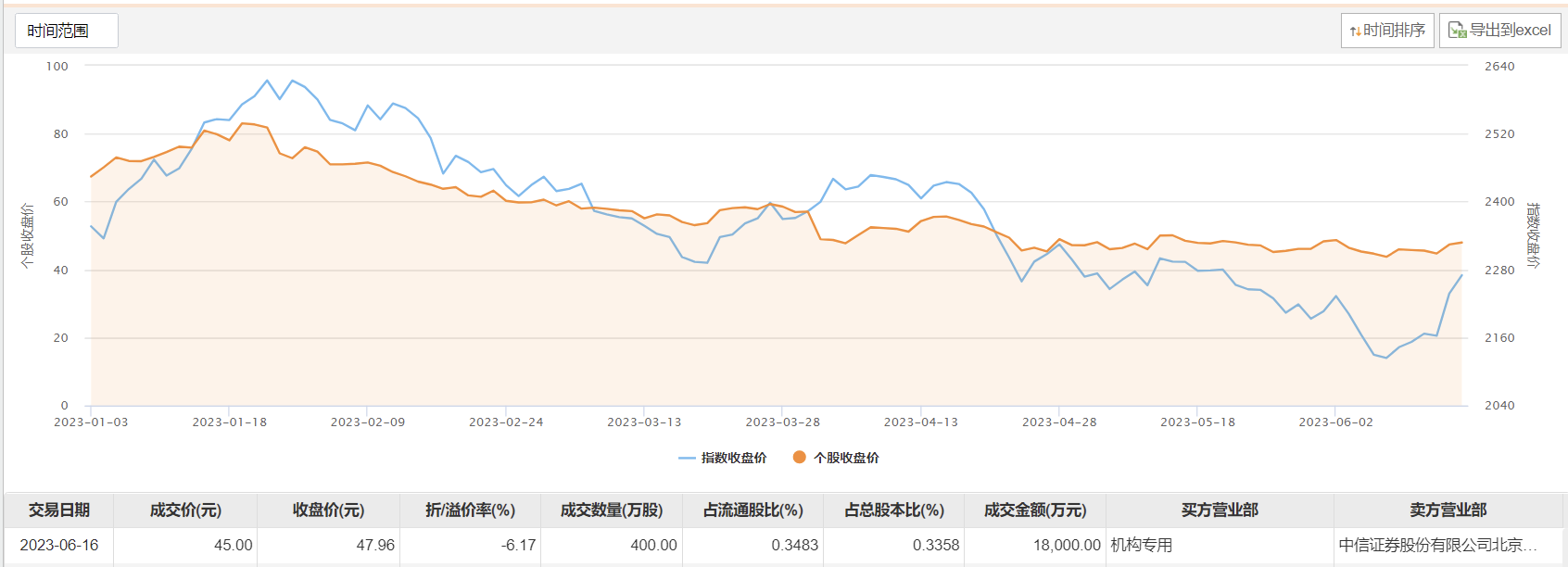Image resolution: width=1568 pixels, height=567 pixels.
Task: Click the -6.17 premium rate cell
Action: click(470, 545)
